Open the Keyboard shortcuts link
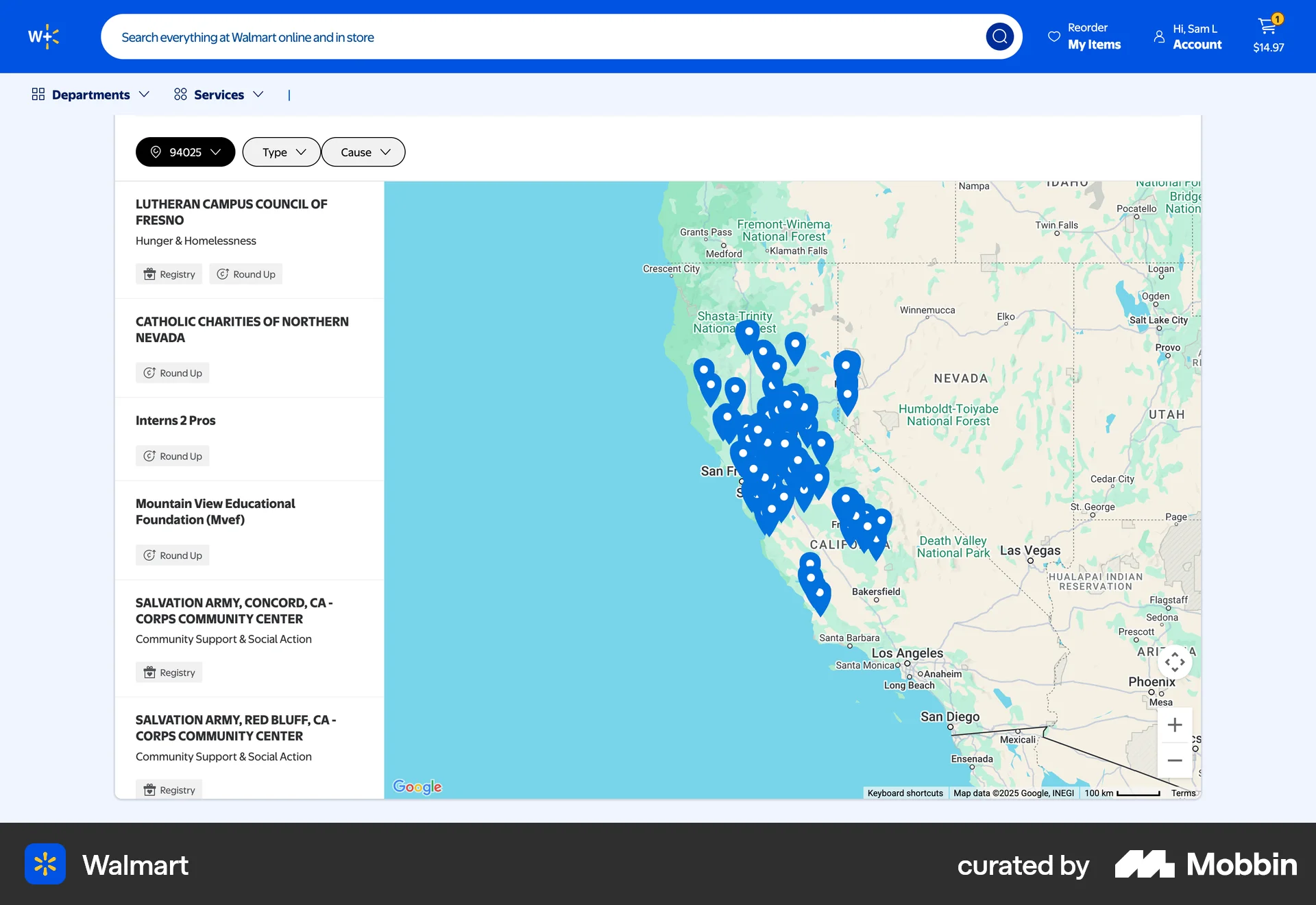Image resolution: width=1316 pixels, height=905 pixels. (905, 793)
